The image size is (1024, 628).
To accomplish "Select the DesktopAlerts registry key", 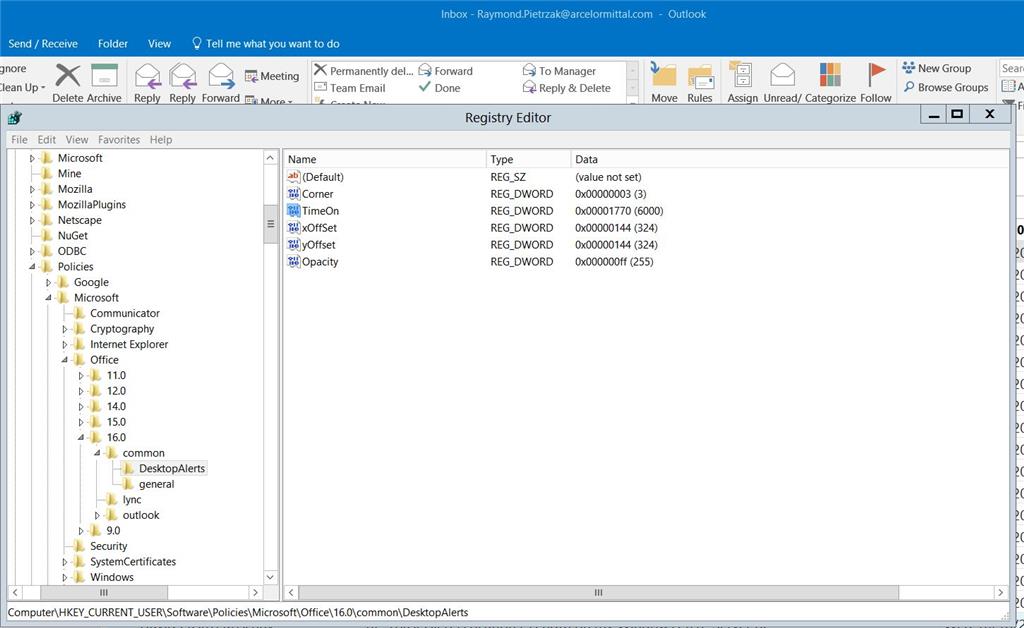I will [x=172, y=469].
